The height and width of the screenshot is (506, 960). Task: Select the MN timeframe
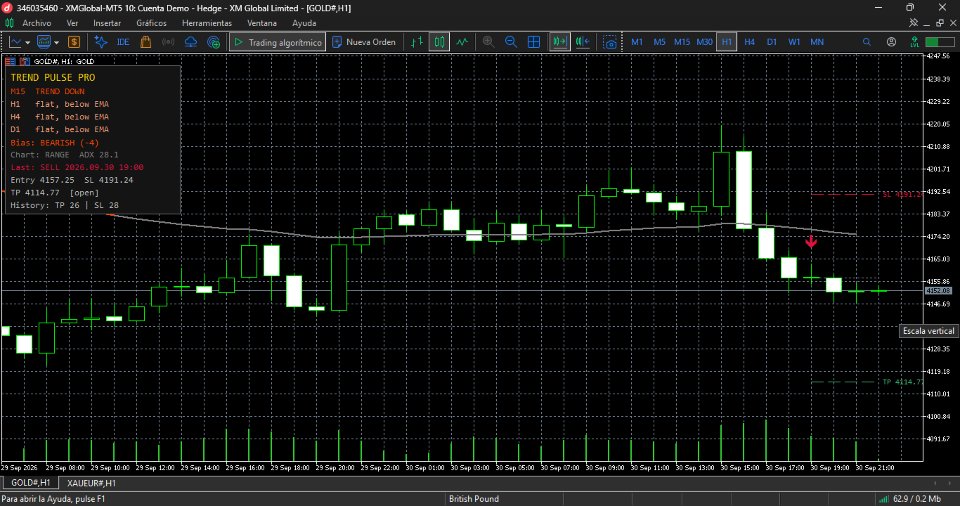coord(817,42)
